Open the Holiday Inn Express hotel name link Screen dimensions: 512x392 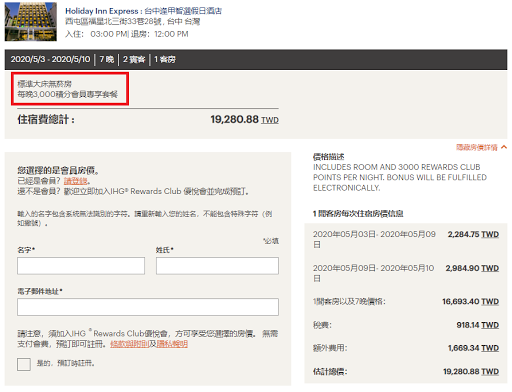(x=143, y=11)
